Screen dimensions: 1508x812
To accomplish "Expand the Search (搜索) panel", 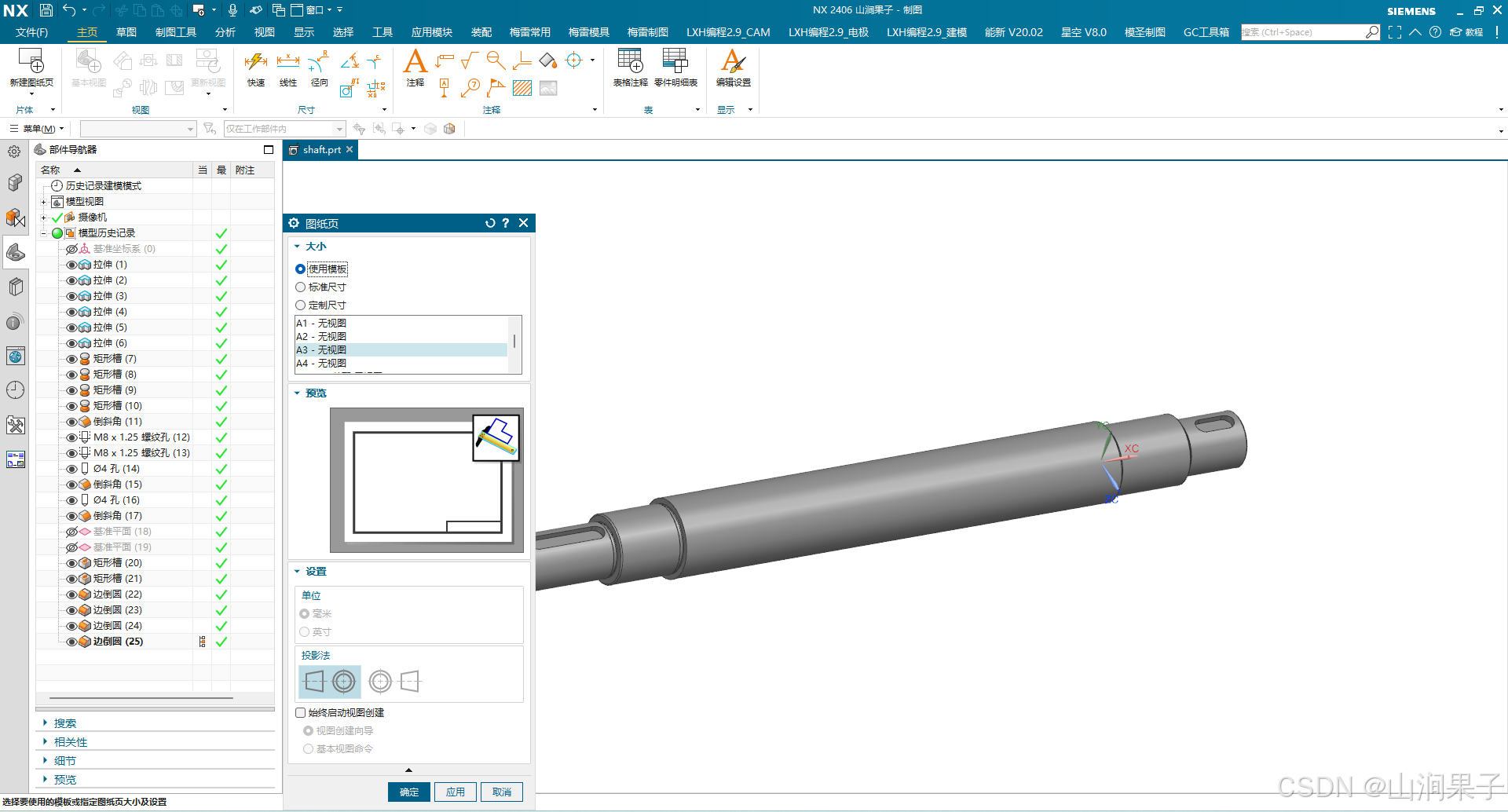I will (x=46, y=723).
